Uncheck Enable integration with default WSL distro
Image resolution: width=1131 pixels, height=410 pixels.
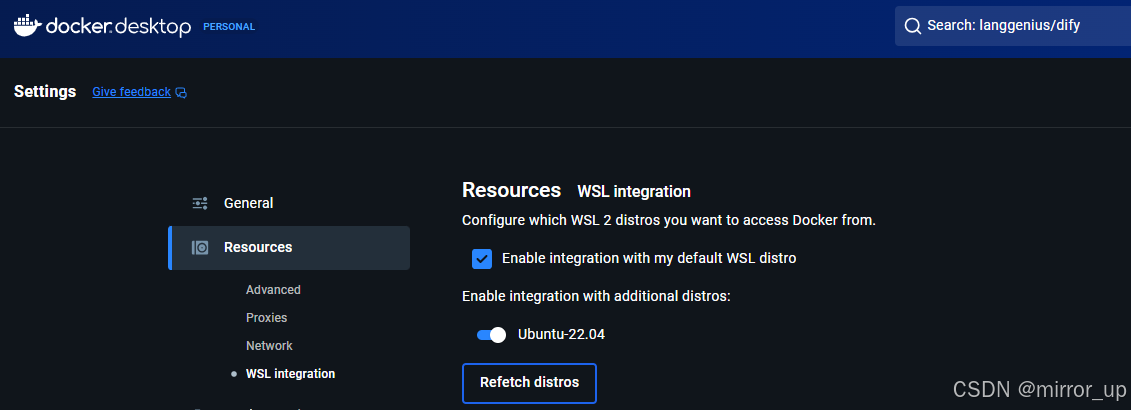click(x=482, y=258)
